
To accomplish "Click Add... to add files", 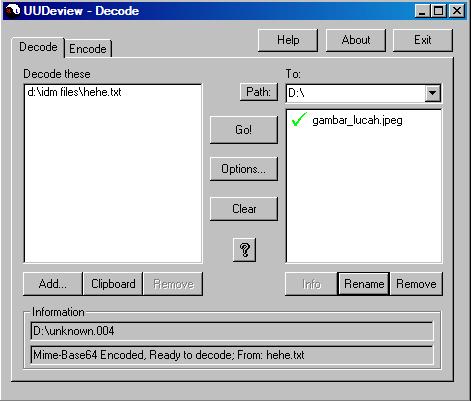I will point(53,284).
